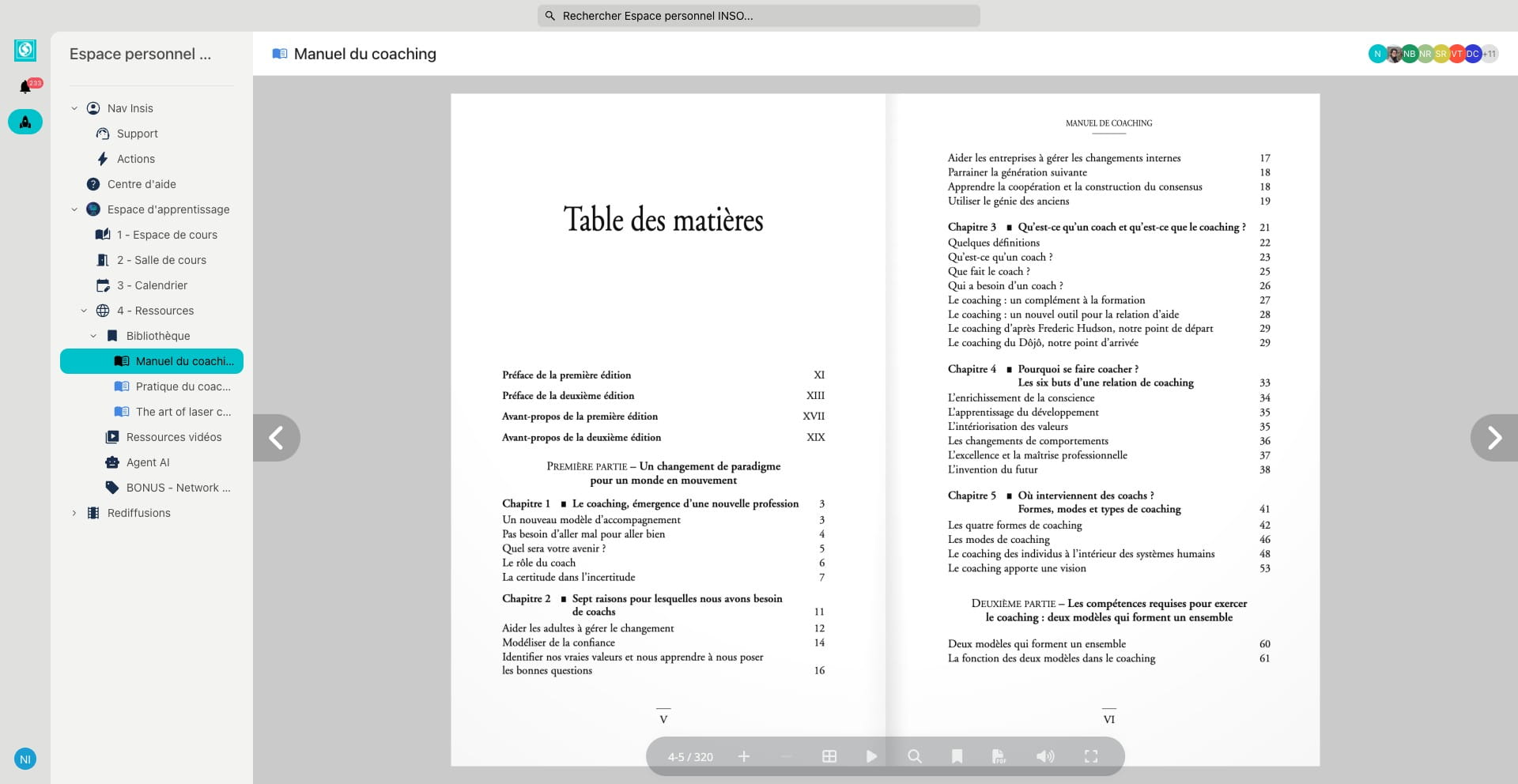The width and height of the screenshot is (1518, 784).
Task: Enter fullscreen mode in the reader
Action: tap(1091, 756)
